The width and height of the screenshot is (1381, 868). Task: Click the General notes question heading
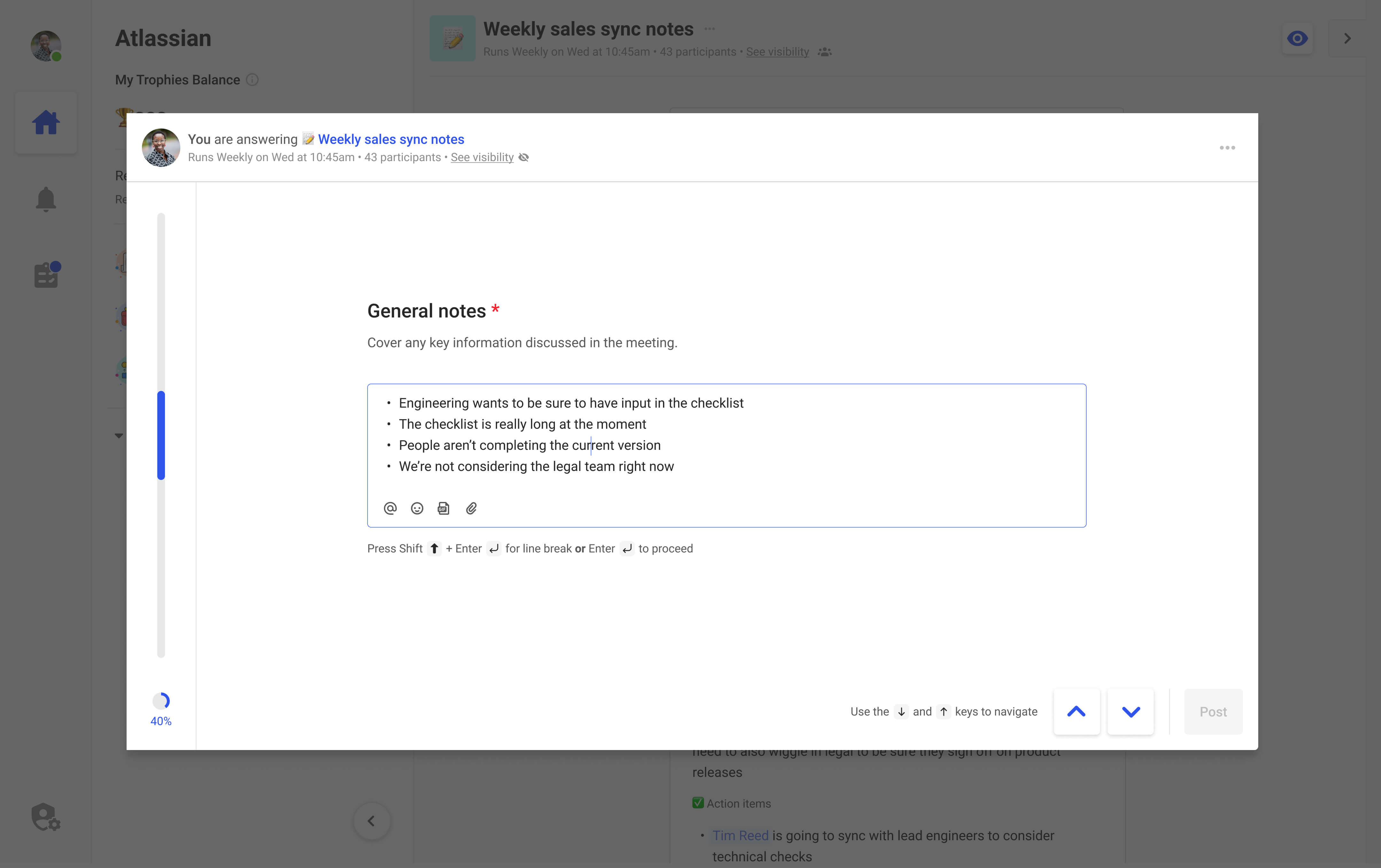coord(427,310)
